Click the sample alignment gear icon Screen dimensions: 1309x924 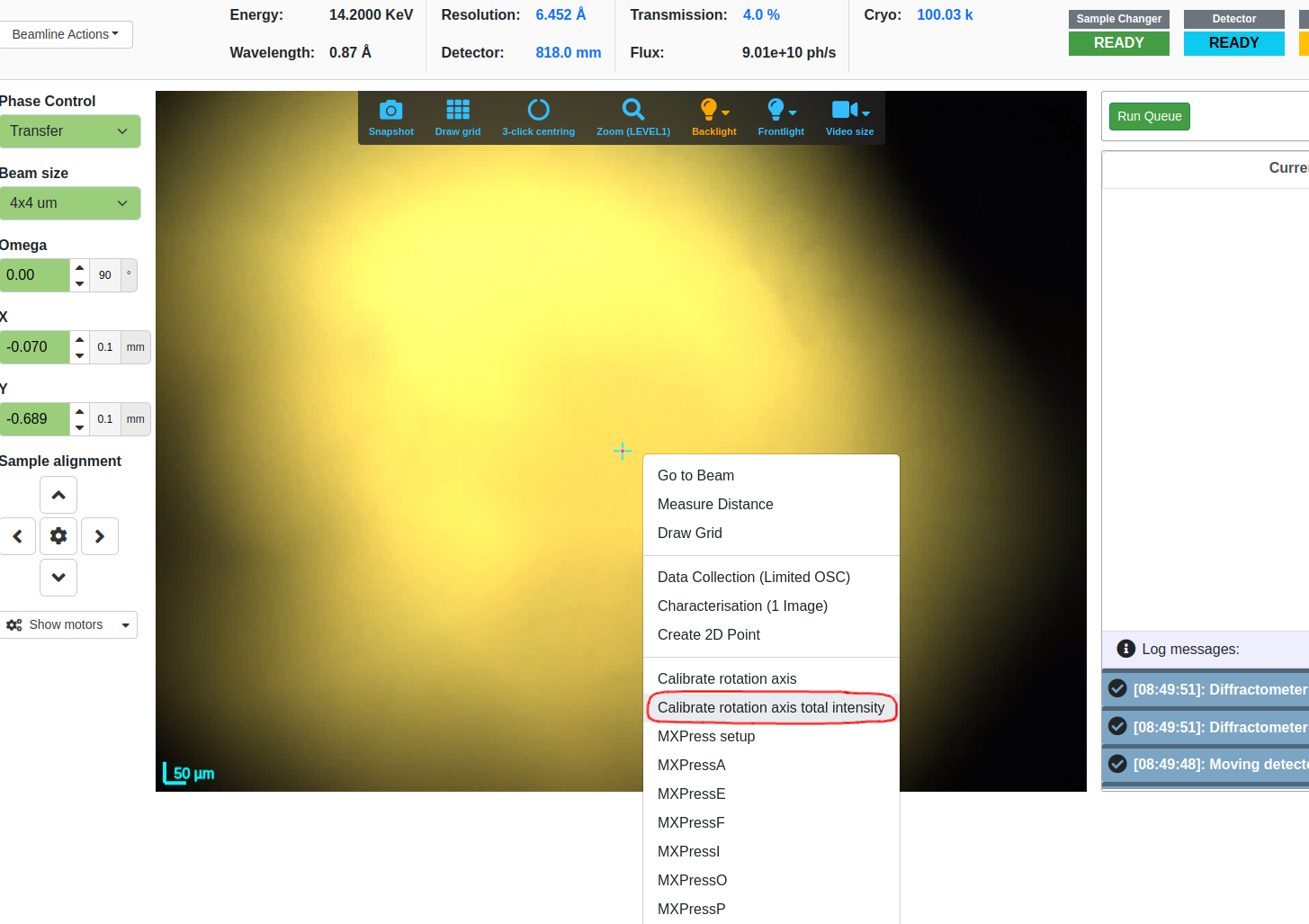click(58, 536)
